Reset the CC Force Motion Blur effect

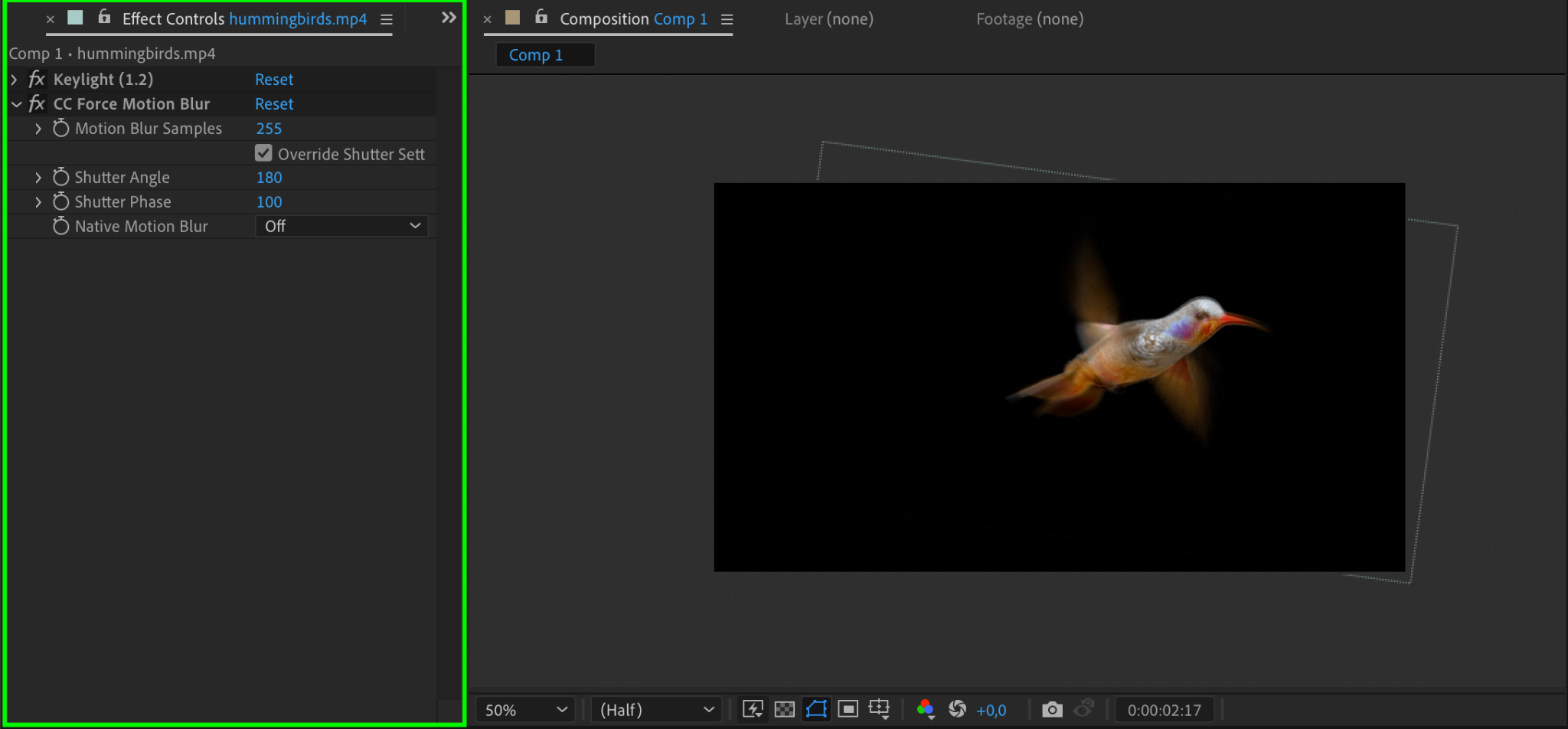pyautogui.click(x=274, y=103)
